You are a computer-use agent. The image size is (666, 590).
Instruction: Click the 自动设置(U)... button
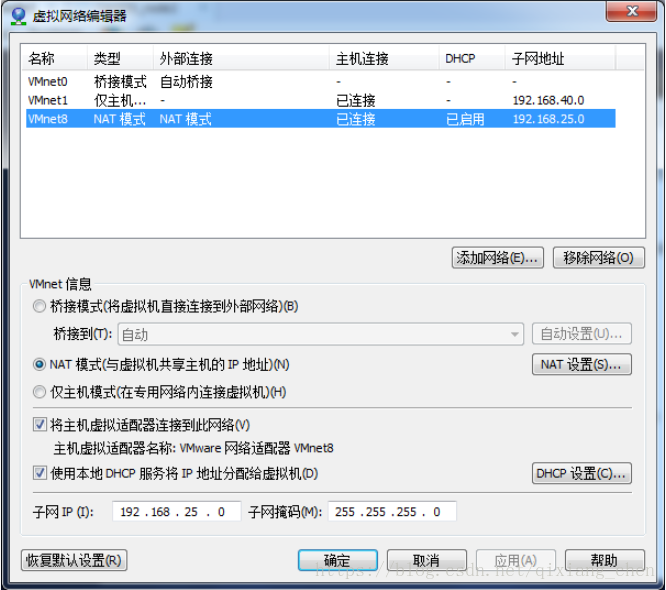coord(581,334)
